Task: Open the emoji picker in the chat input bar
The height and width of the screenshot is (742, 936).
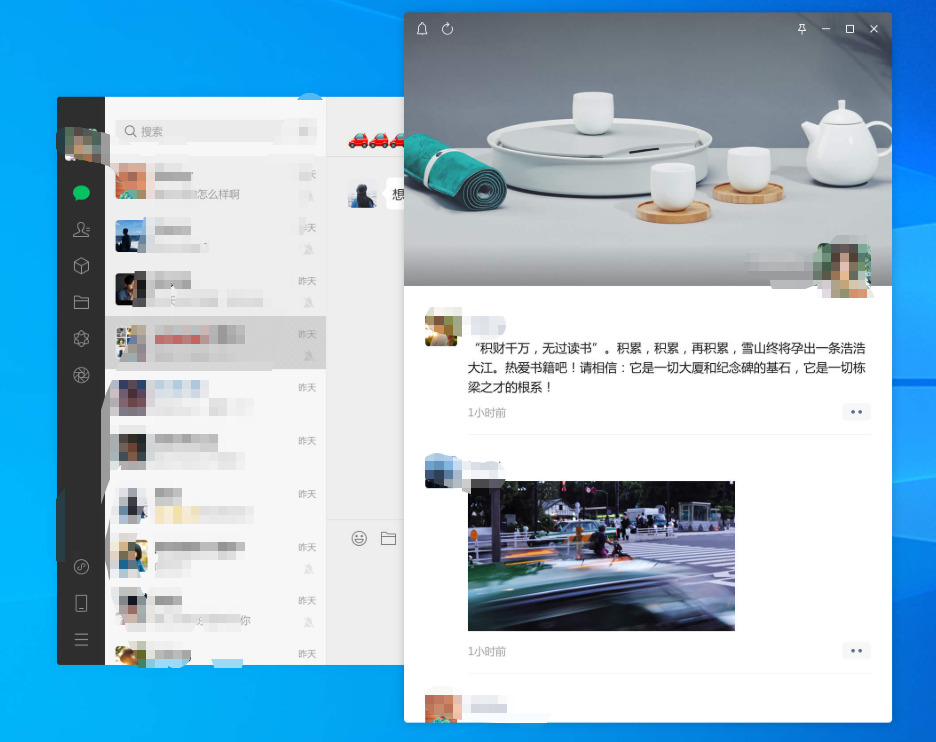Action: [359, 538]
